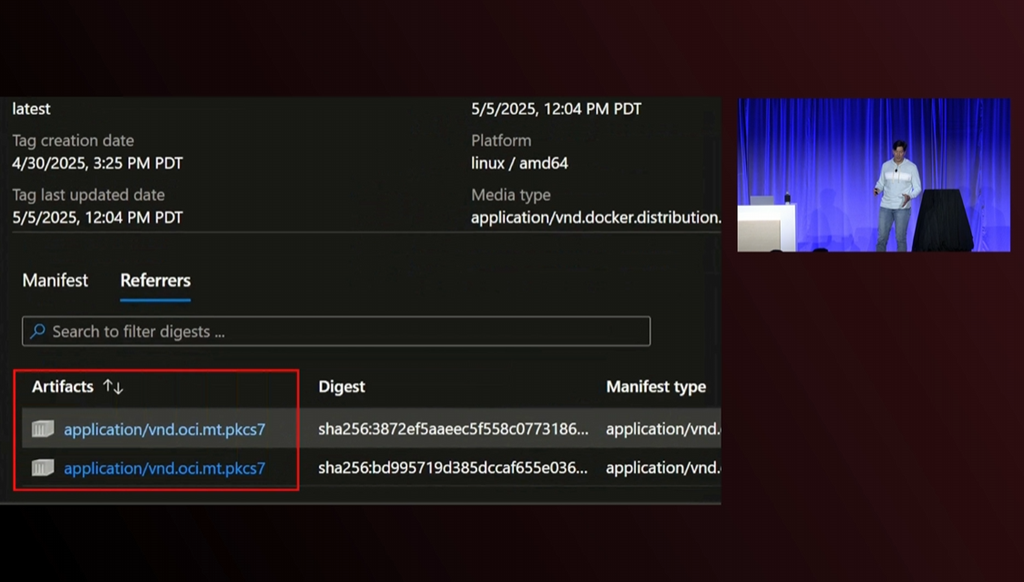Click the first artifact row's container icon
The image size is (1024, 582).
[42, 430]
